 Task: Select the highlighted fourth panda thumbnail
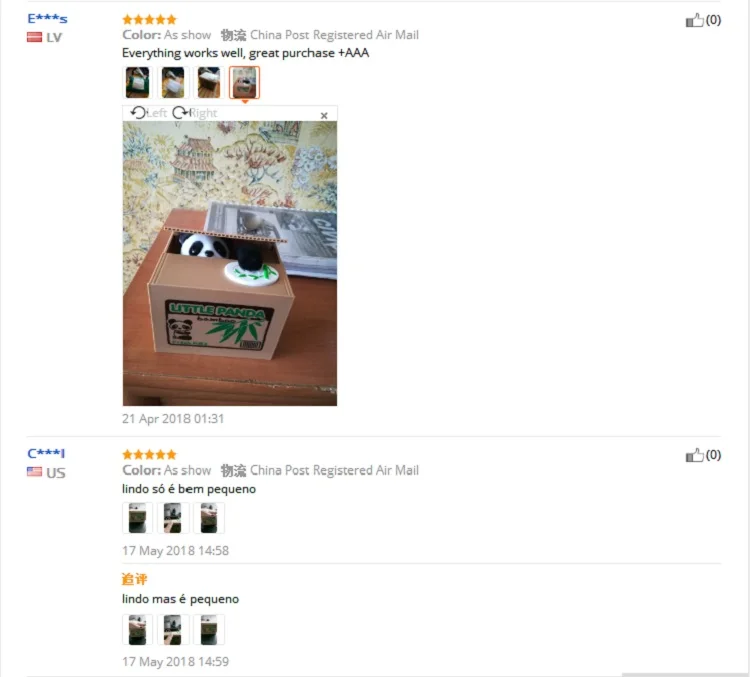click(x=244, y=82)
